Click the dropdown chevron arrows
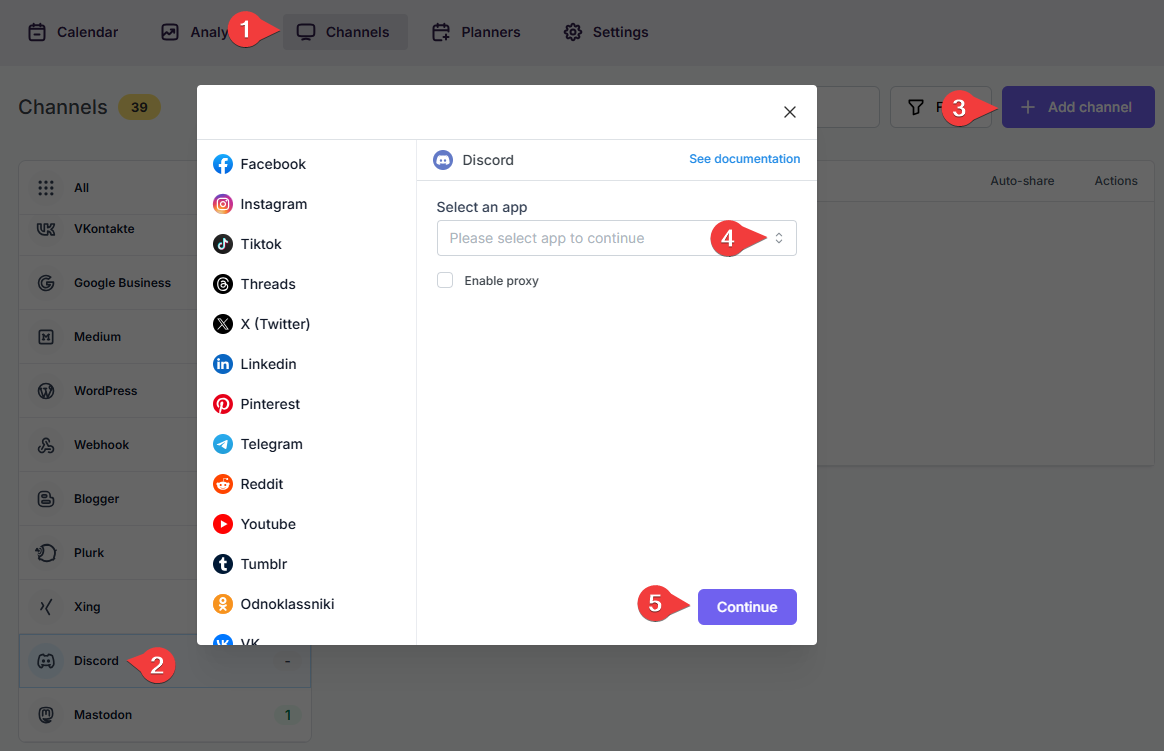 pos(779,238)
